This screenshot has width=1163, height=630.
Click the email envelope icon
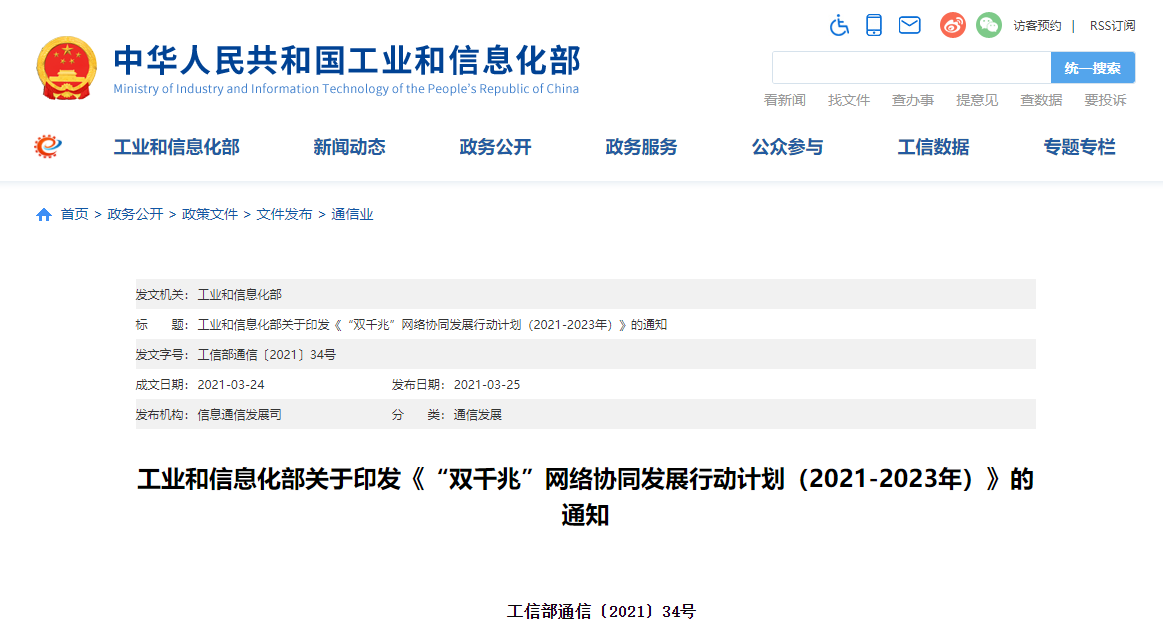(909, 25)
